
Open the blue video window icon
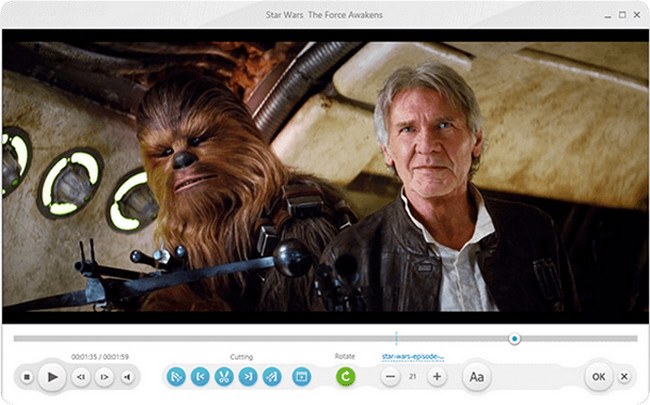coord(301,377)
